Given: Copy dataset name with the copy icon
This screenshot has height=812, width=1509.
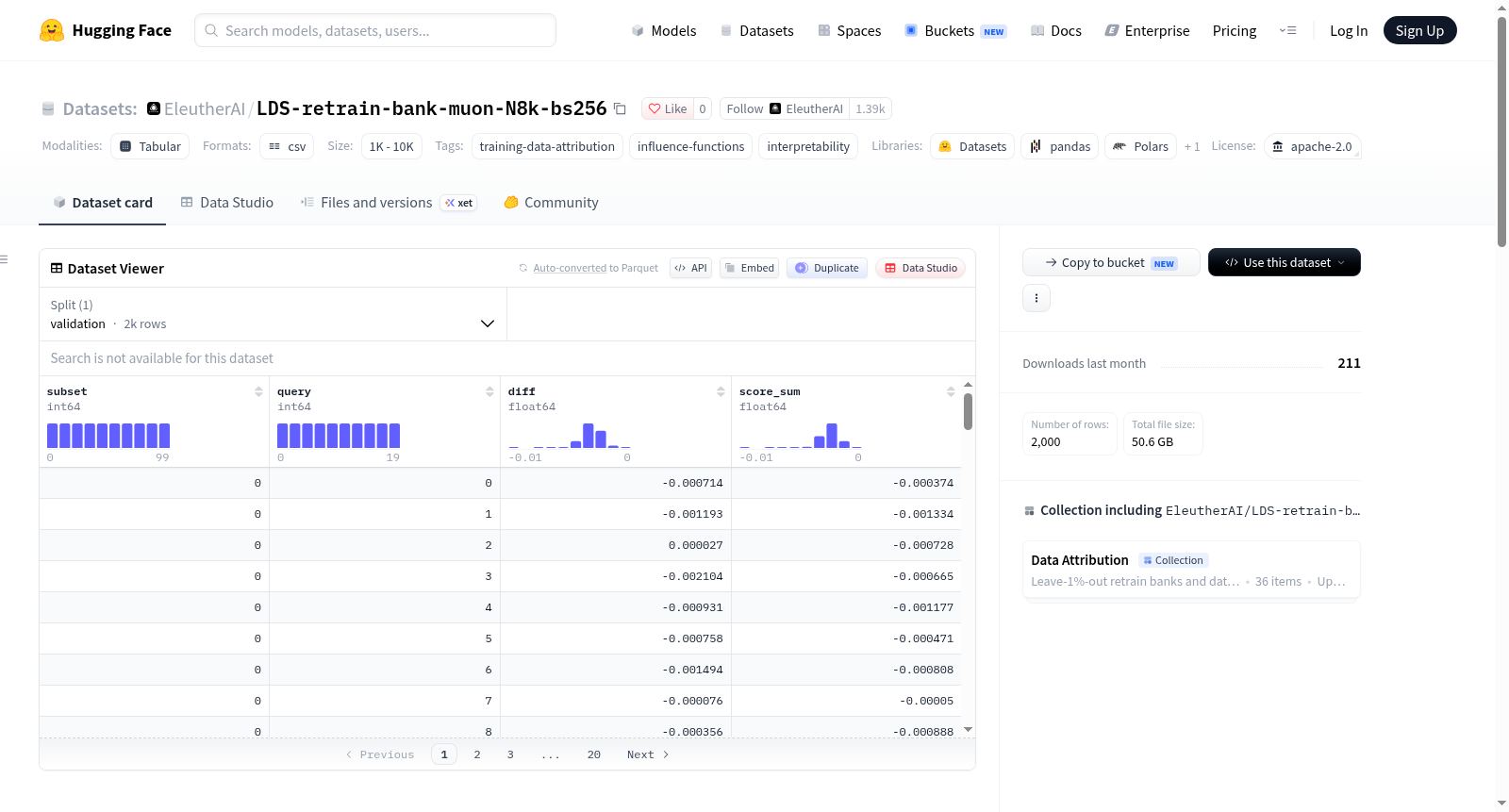Looking at the screenshot, I should tap(620, 108).
